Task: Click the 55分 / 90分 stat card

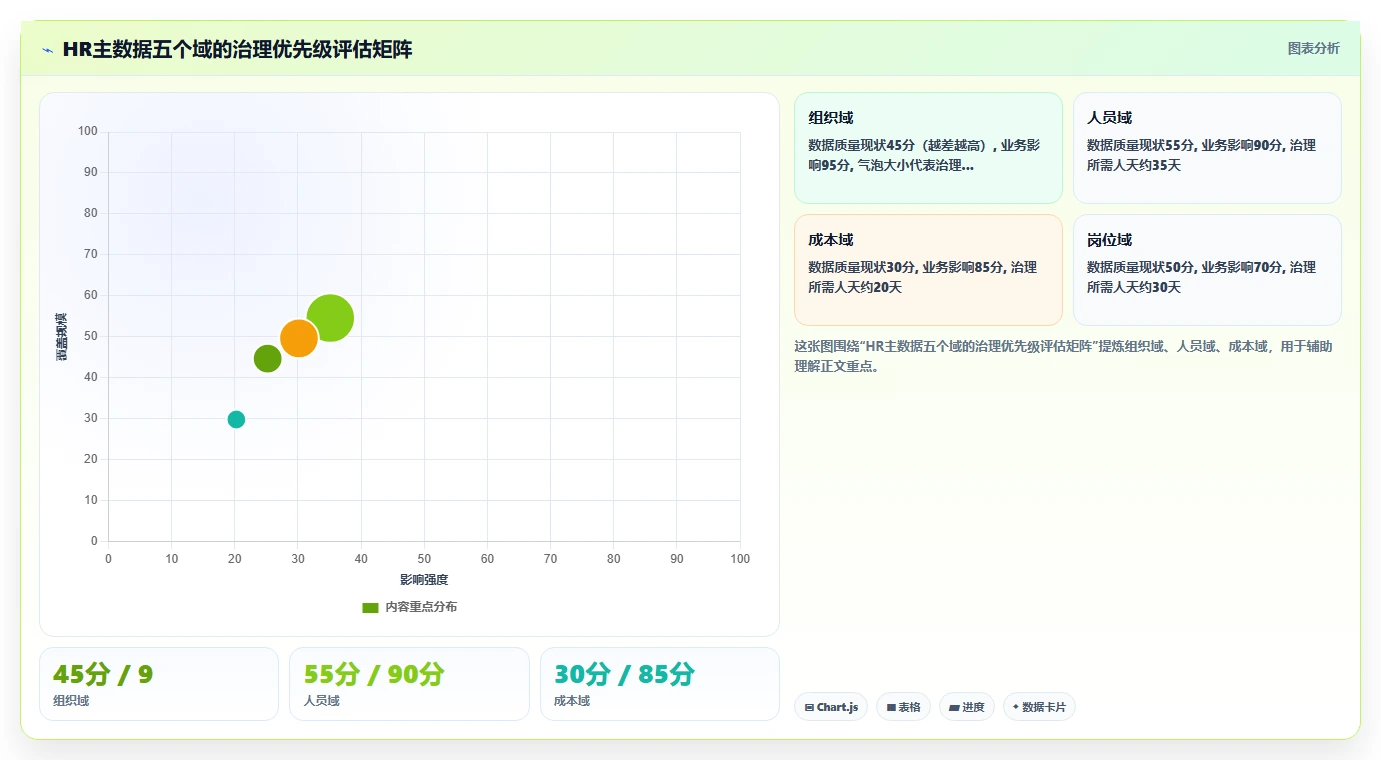Action: coord(409,684)
